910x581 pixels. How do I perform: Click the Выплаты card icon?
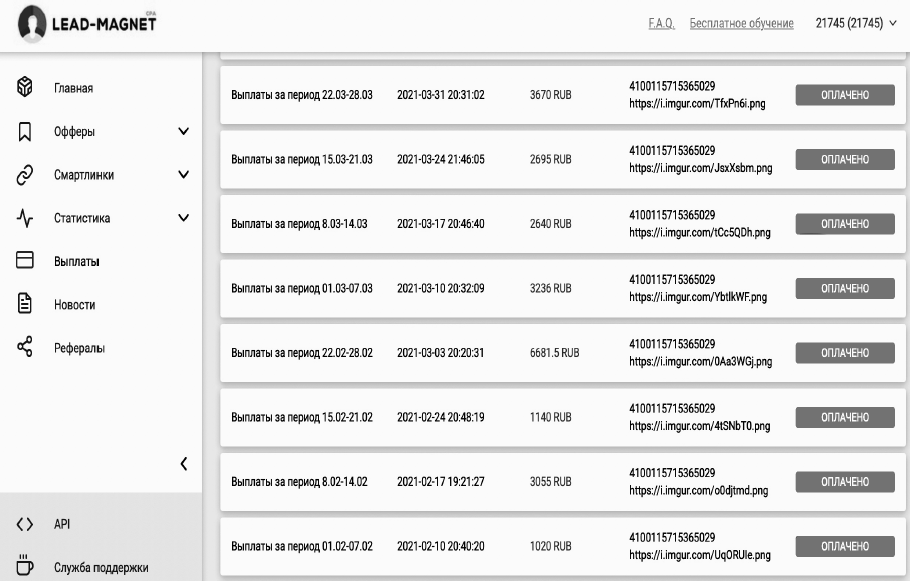click(25, 260)
